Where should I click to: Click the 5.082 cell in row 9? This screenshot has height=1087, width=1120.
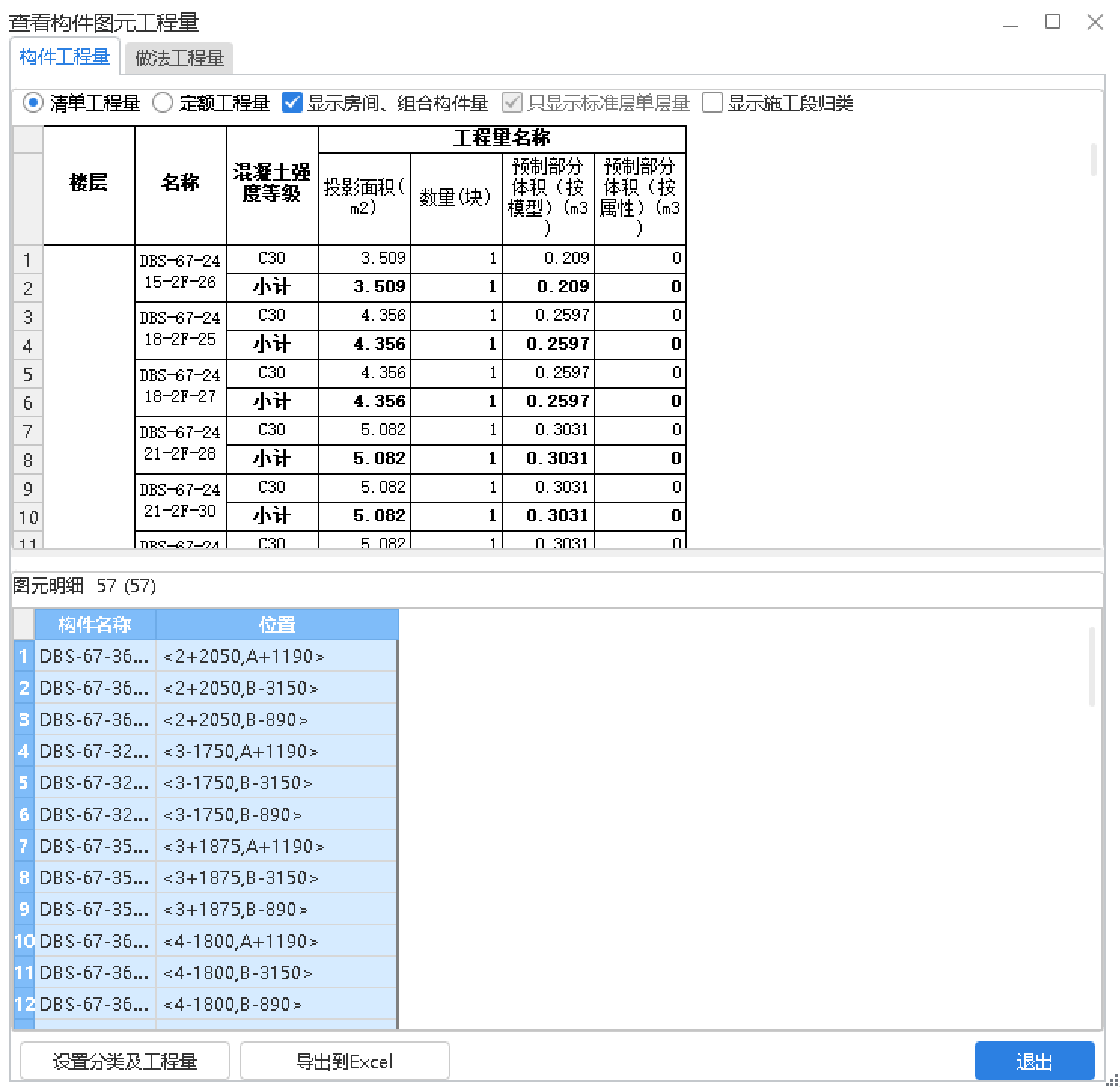tap(365, 487)
